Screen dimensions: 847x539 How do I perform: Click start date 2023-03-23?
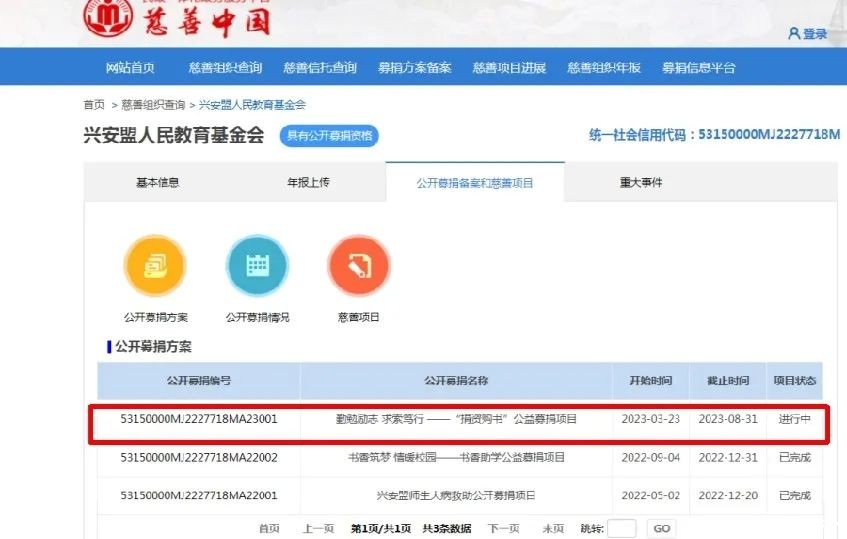click(651, 419)
